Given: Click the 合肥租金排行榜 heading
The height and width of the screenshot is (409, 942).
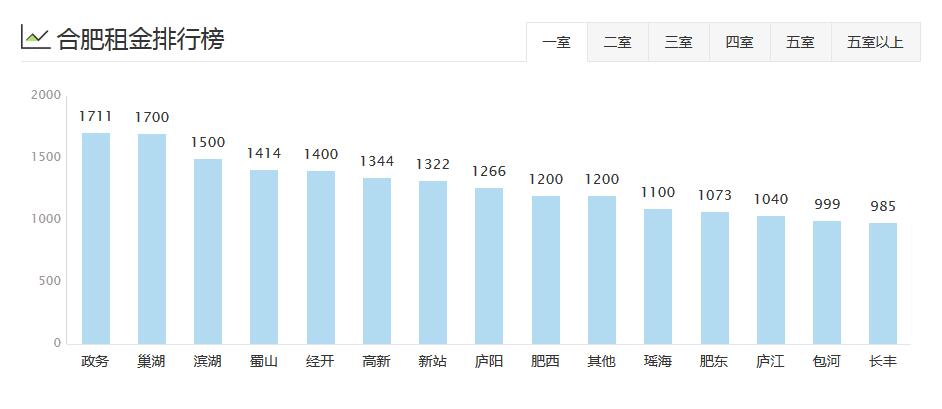Looking at the screenshot, I should point(141,39).
